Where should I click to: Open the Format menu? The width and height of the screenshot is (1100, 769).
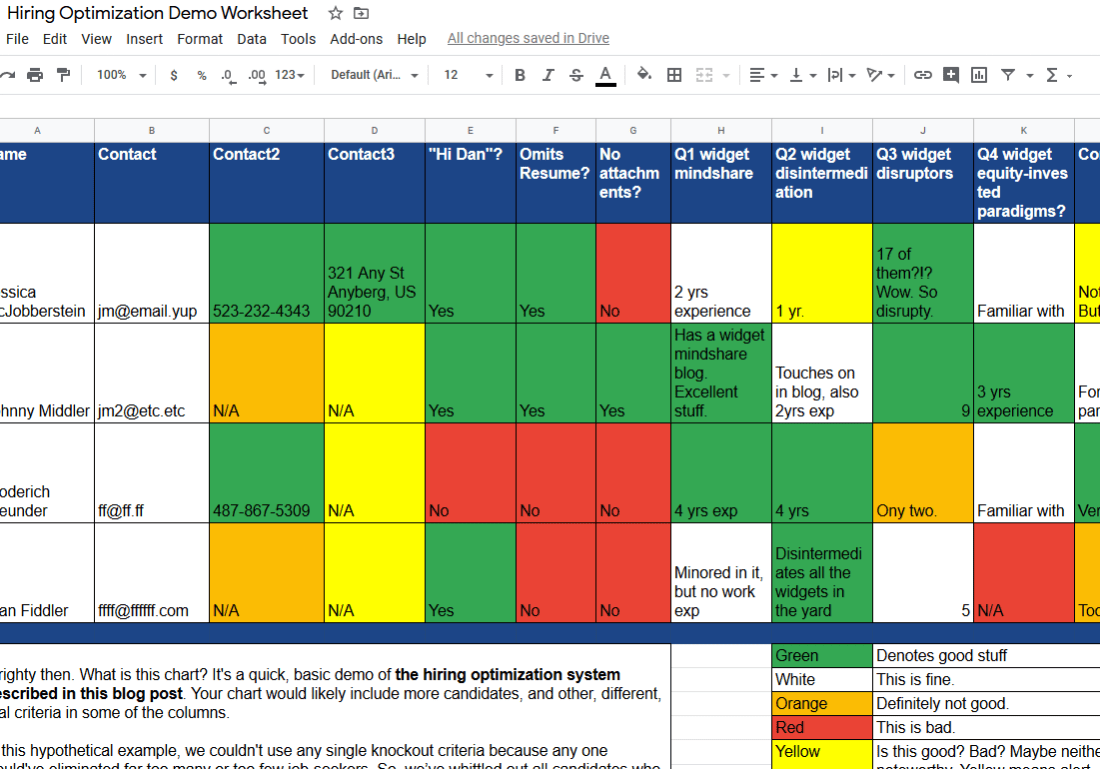(x=200, y=39)
